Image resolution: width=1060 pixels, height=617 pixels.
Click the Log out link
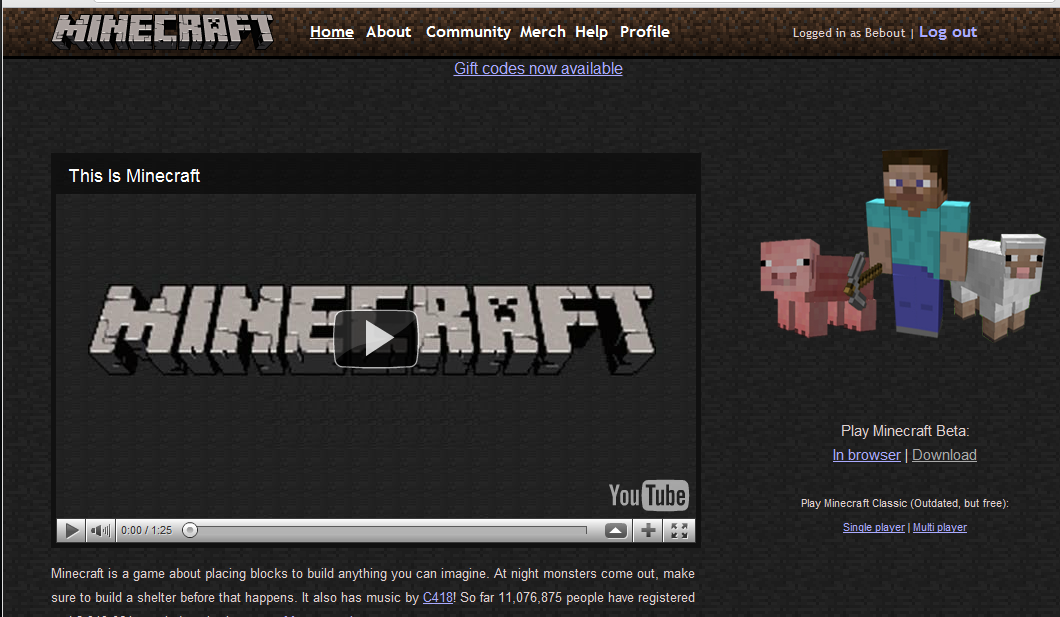[x=948, y=32]
